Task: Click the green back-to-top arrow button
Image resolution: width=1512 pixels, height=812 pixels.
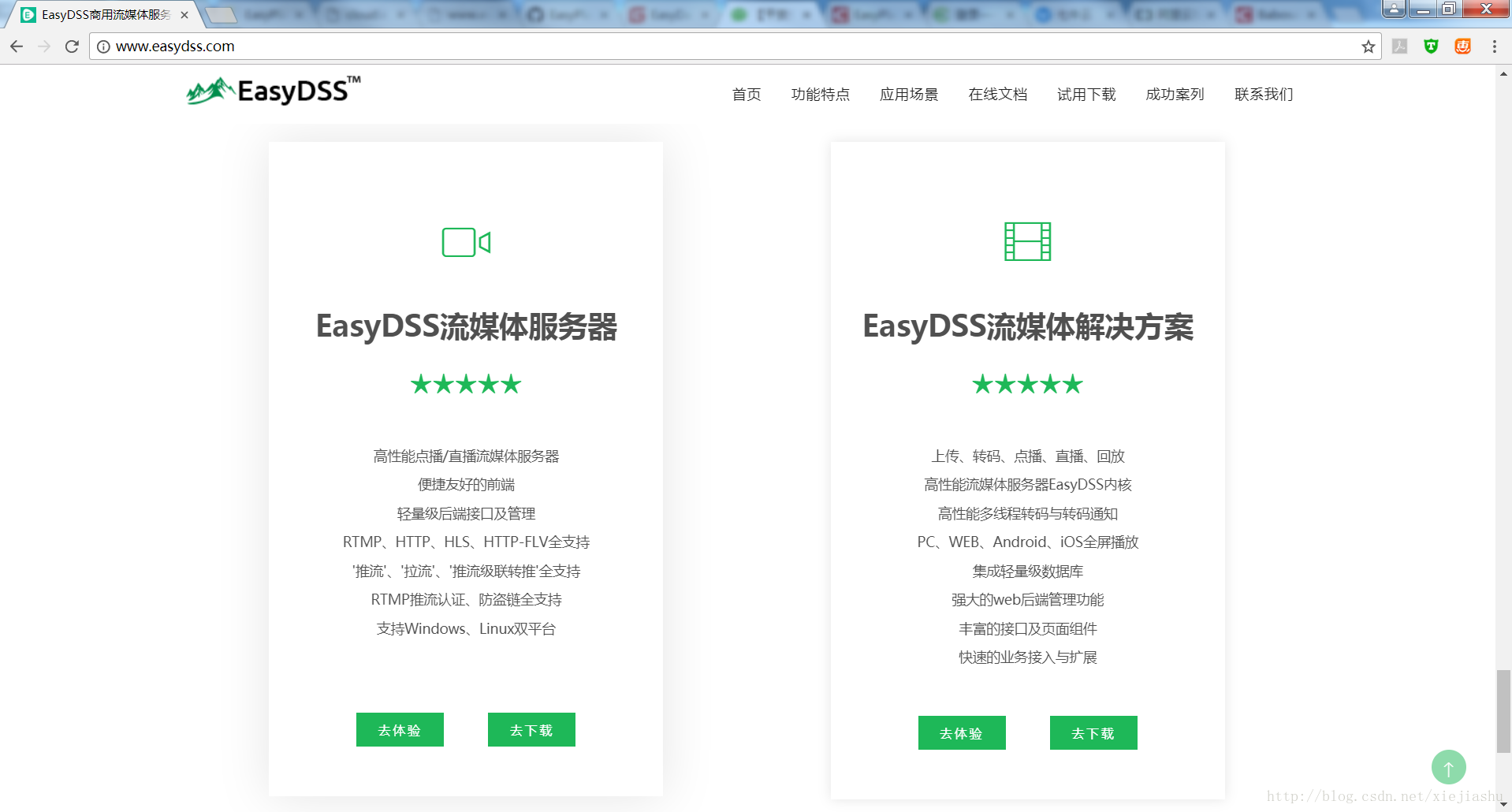Action: coord(1448,767)
